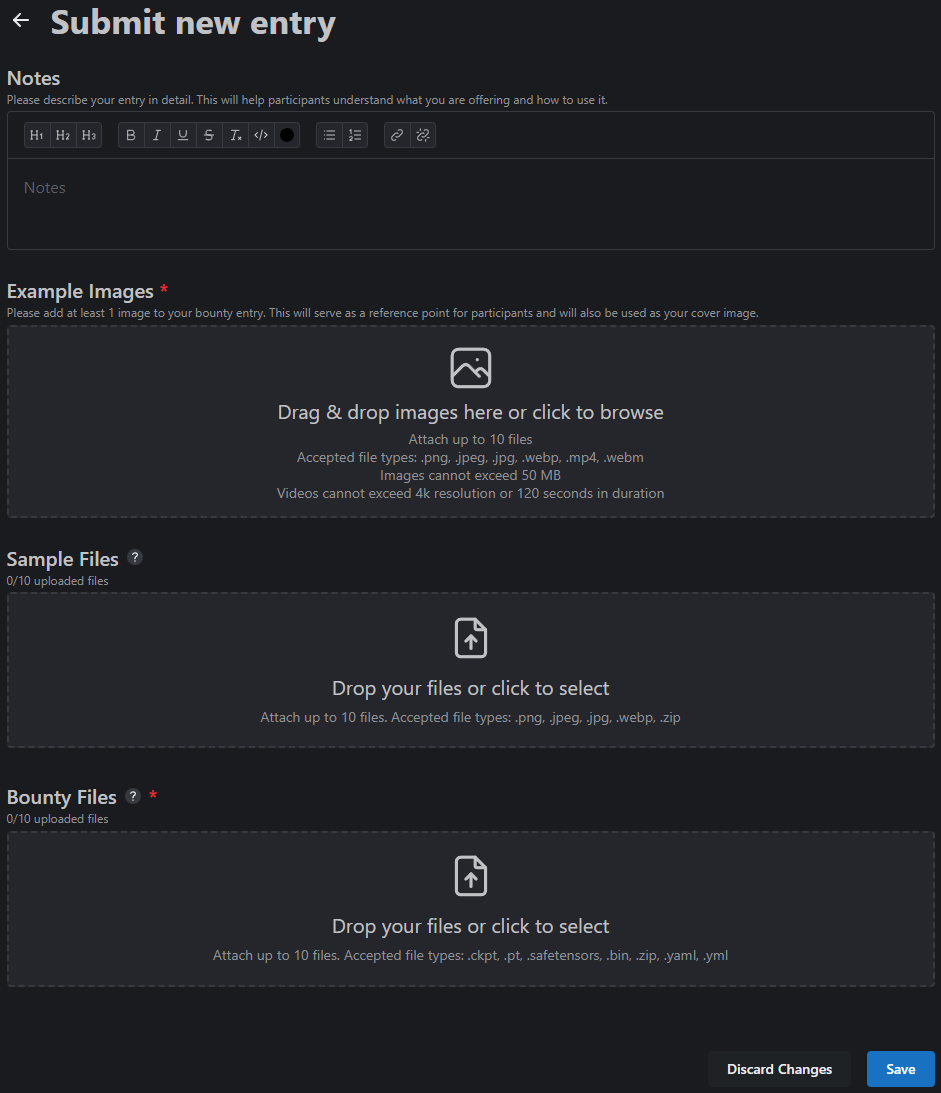Apply Heading 1 format in Notes toolbar

pos(37,135)
